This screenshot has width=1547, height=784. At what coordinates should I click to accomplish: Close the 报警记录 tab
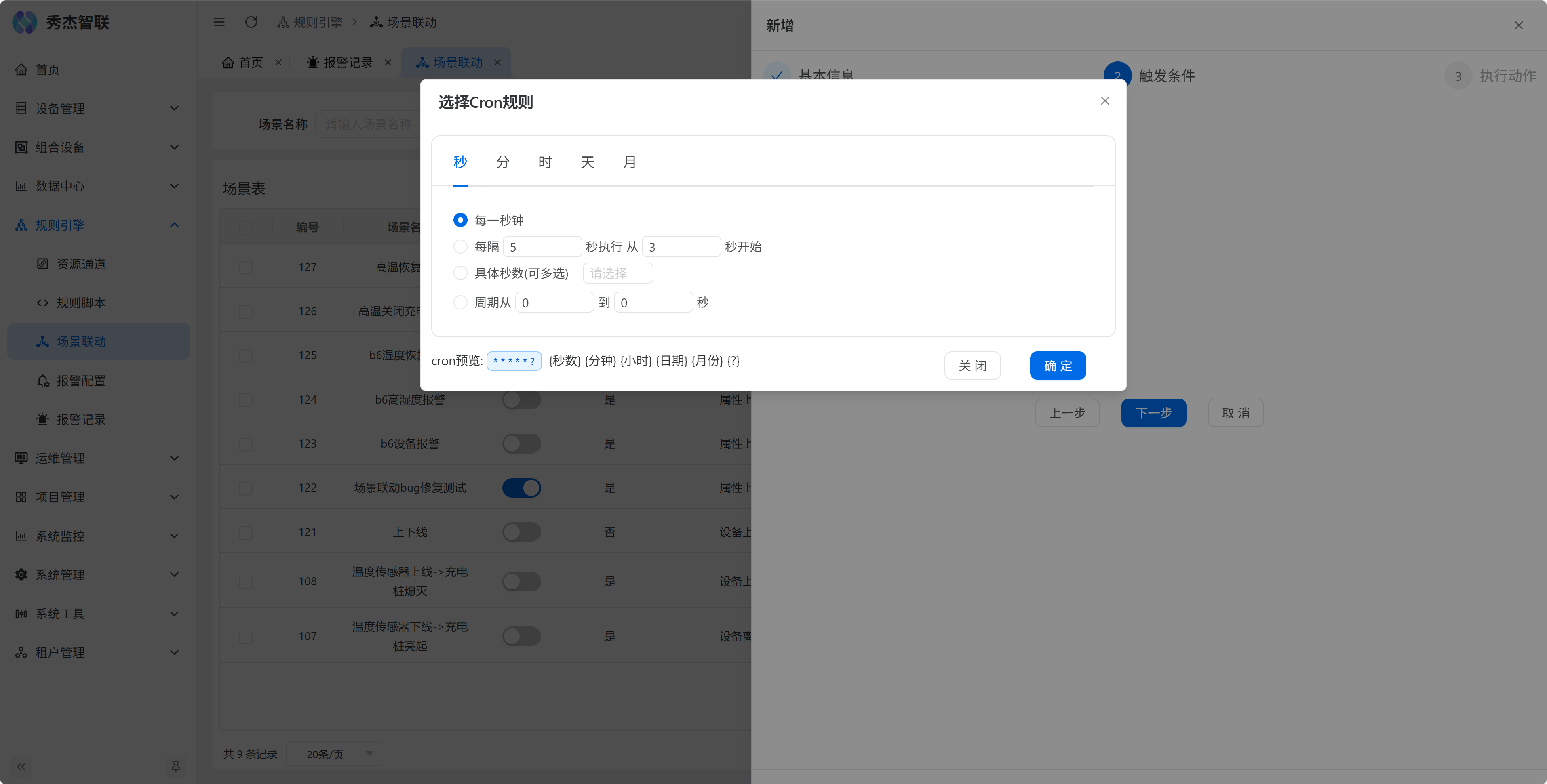tap(388, 63)
